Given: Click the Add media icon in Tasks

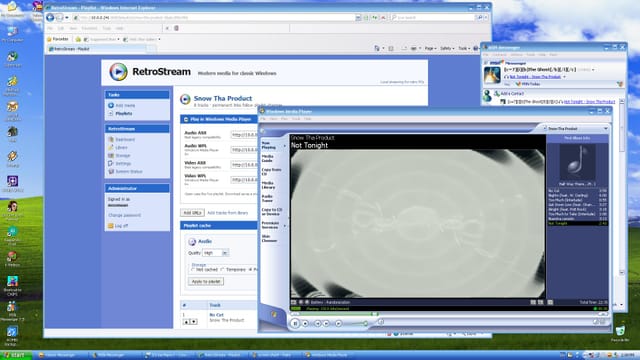Looking at the screenshot, I should click(111, 105).
